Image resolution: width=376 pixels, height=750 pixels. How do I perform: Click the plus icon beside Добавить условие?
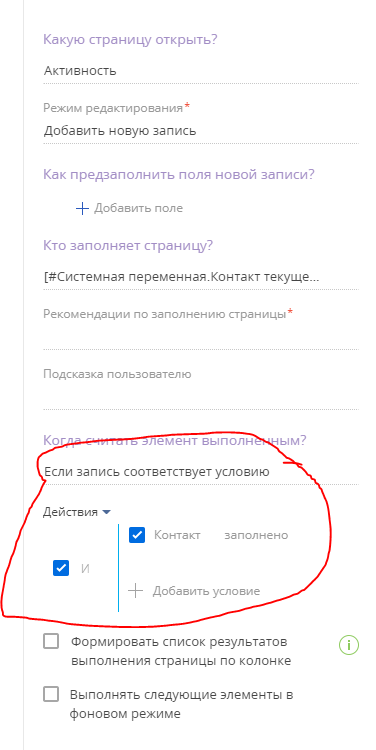click(x=136, y=591)
